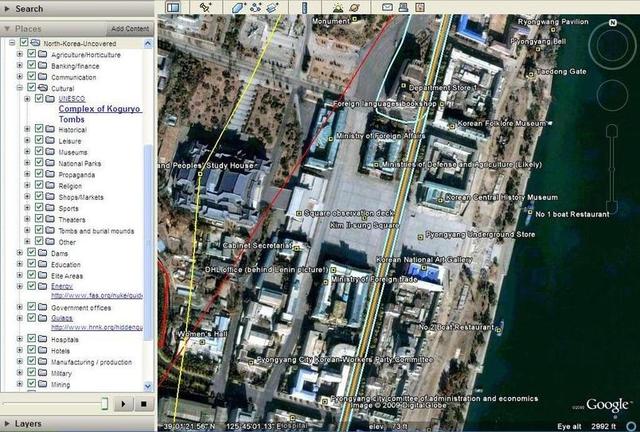Select the Add Image Overlay tool

coord(272,7)
